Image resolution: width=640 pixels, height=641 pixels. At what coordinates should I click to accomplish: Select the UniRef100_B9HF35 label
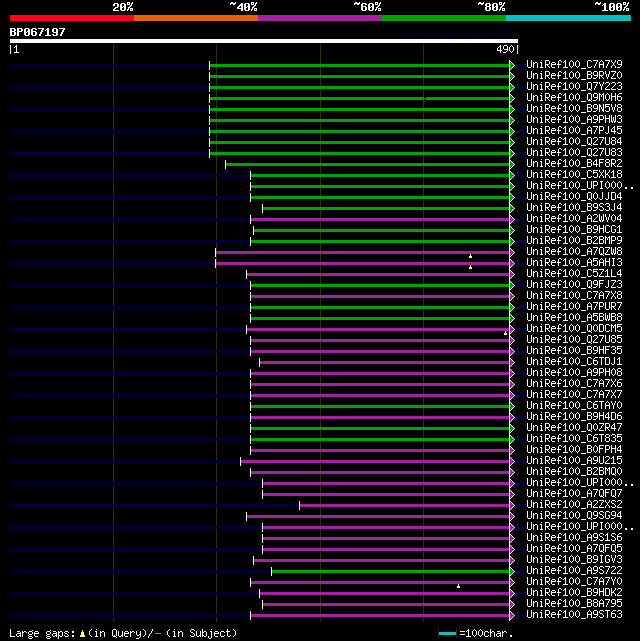click(574, 351)
